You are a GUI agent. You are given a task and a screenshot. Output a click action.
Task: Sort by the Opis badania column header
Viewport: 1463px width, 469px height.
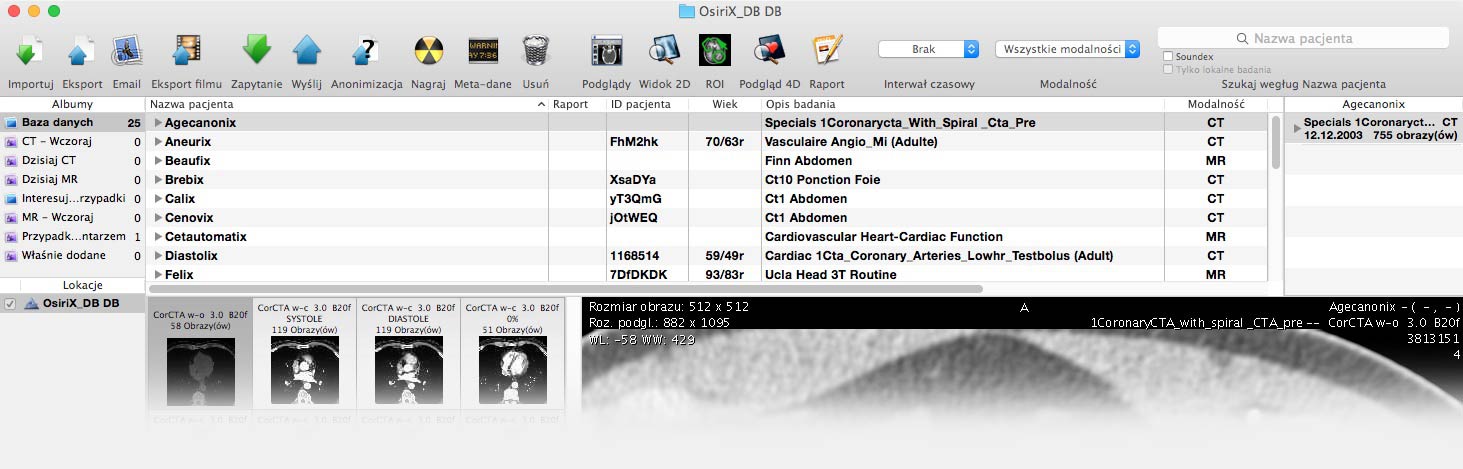tap(963, 104)
